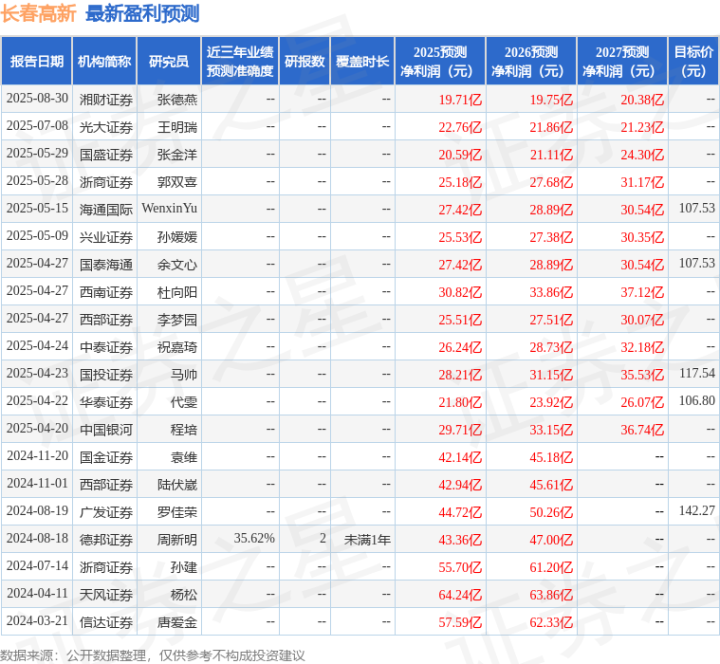
Task: Click researcher 郭双喜
Action: pos(177,182)
